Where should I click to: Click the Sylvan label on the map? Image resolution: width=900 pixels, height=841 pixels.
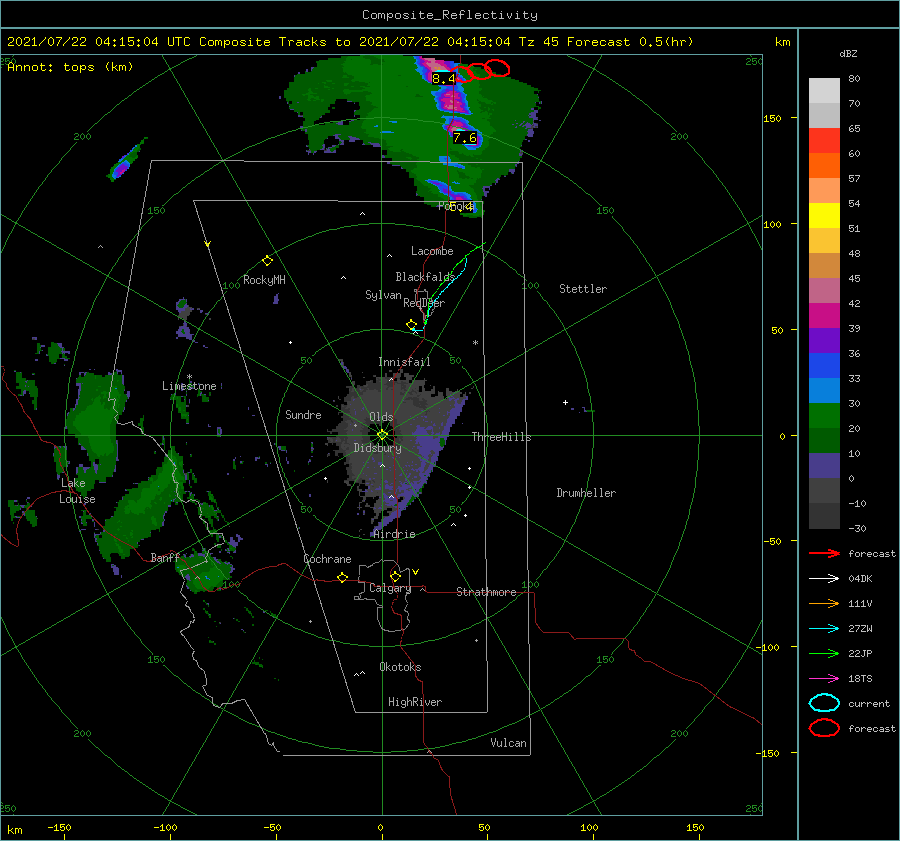tap(383, 295)
